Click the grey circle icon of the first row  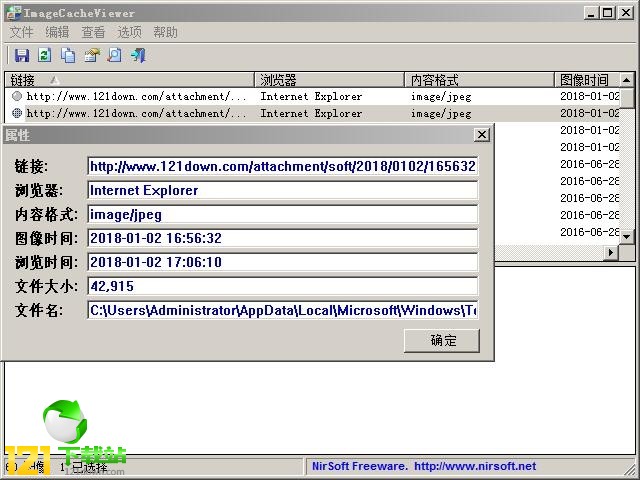(17, 96)
